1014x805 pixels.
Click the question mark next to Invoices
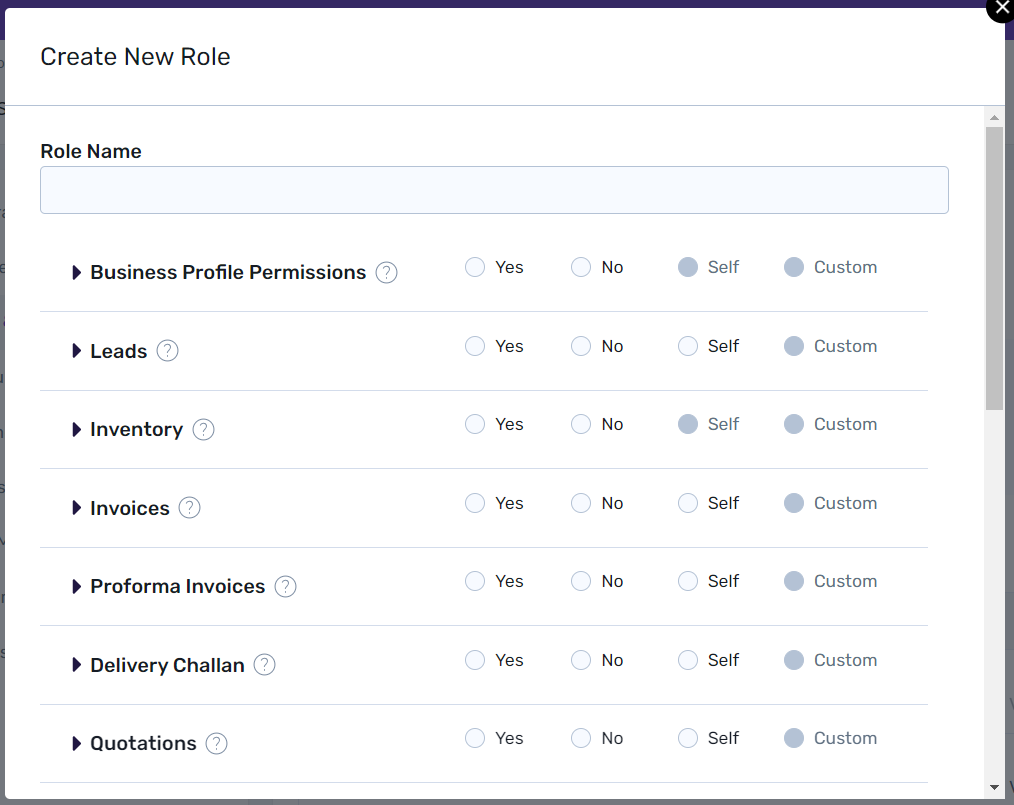click(190, 508)
